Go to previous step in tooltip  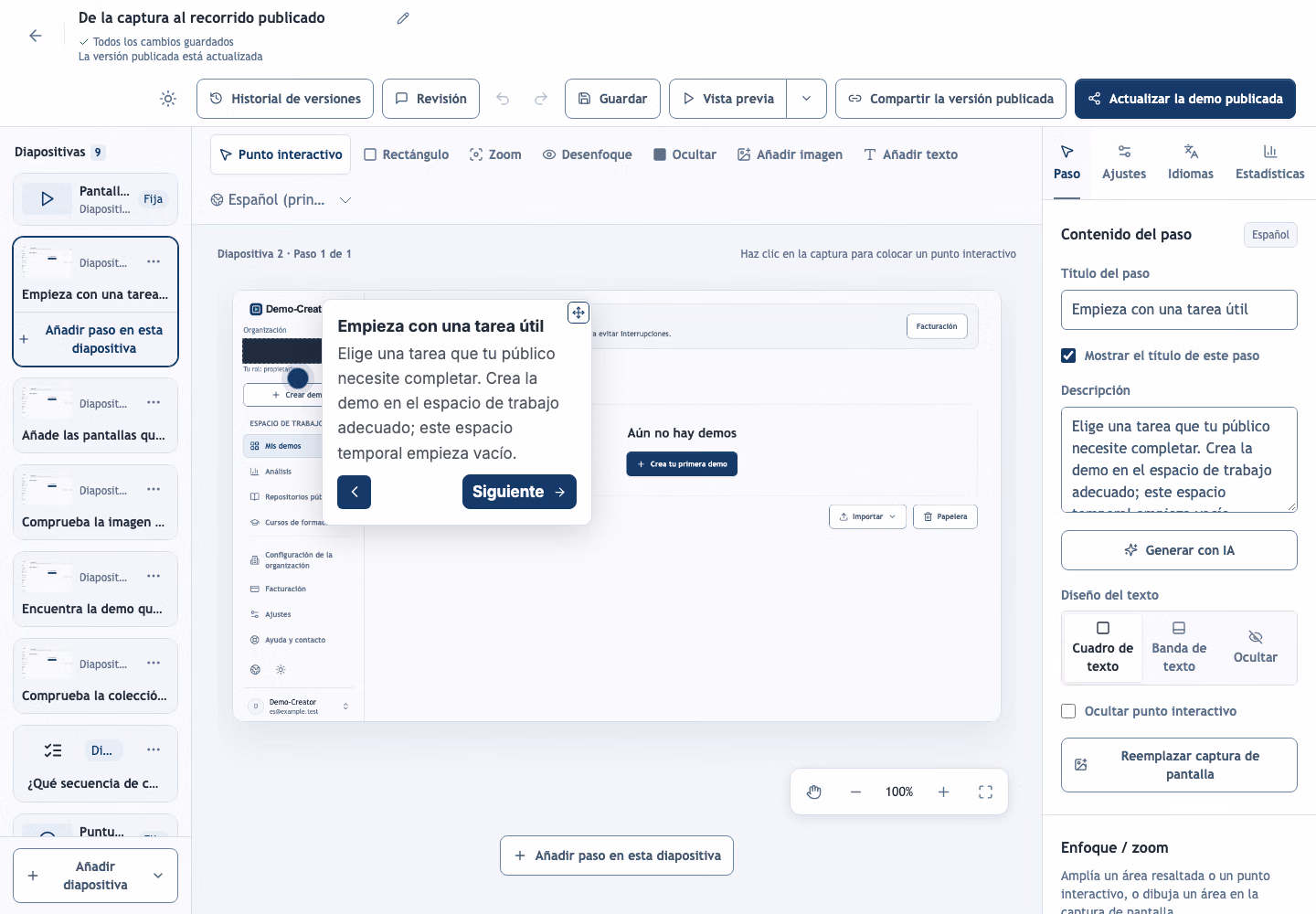click(354, 492)
